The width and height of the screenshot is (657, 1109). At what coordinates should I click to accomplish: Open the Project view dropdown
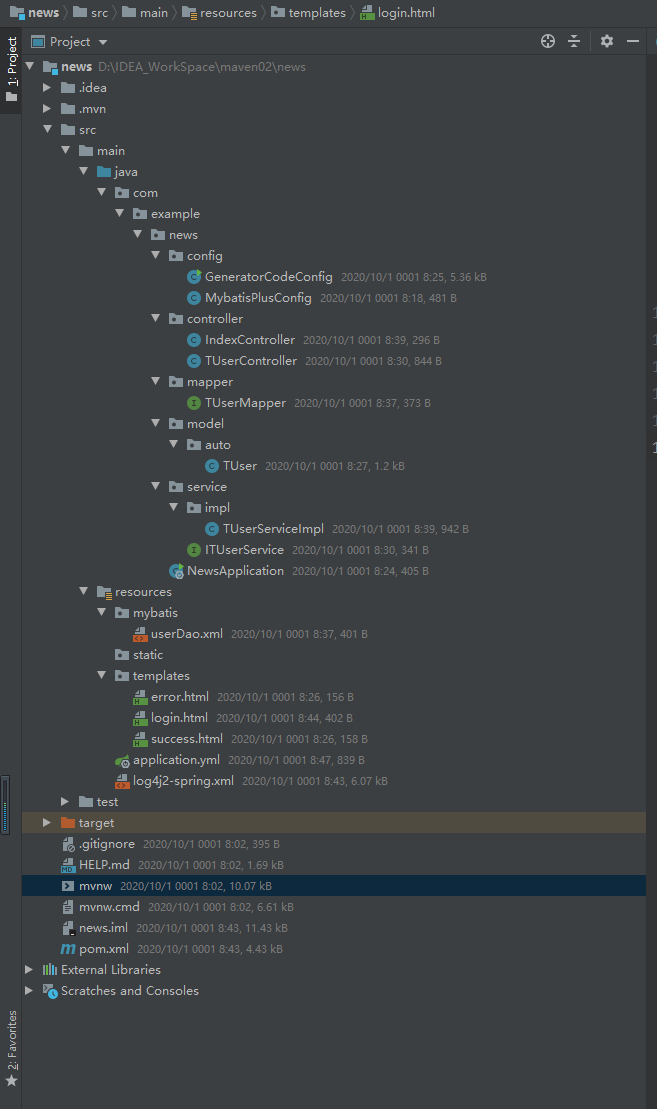click(x=69, y=42)
